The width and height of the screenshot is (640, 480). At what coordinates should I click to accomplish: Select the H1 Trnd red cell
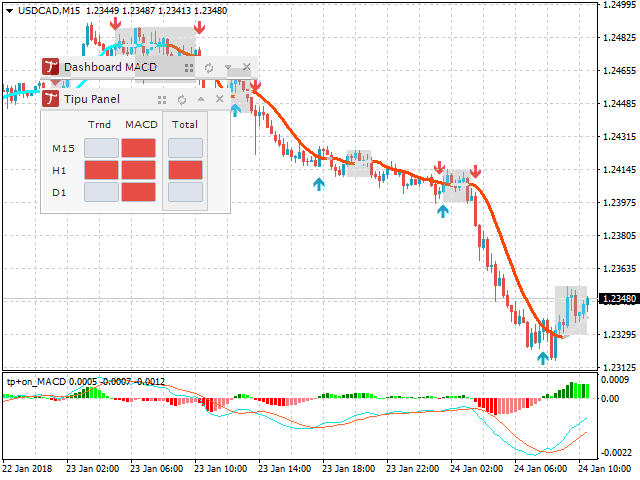[x=101, y=170]
